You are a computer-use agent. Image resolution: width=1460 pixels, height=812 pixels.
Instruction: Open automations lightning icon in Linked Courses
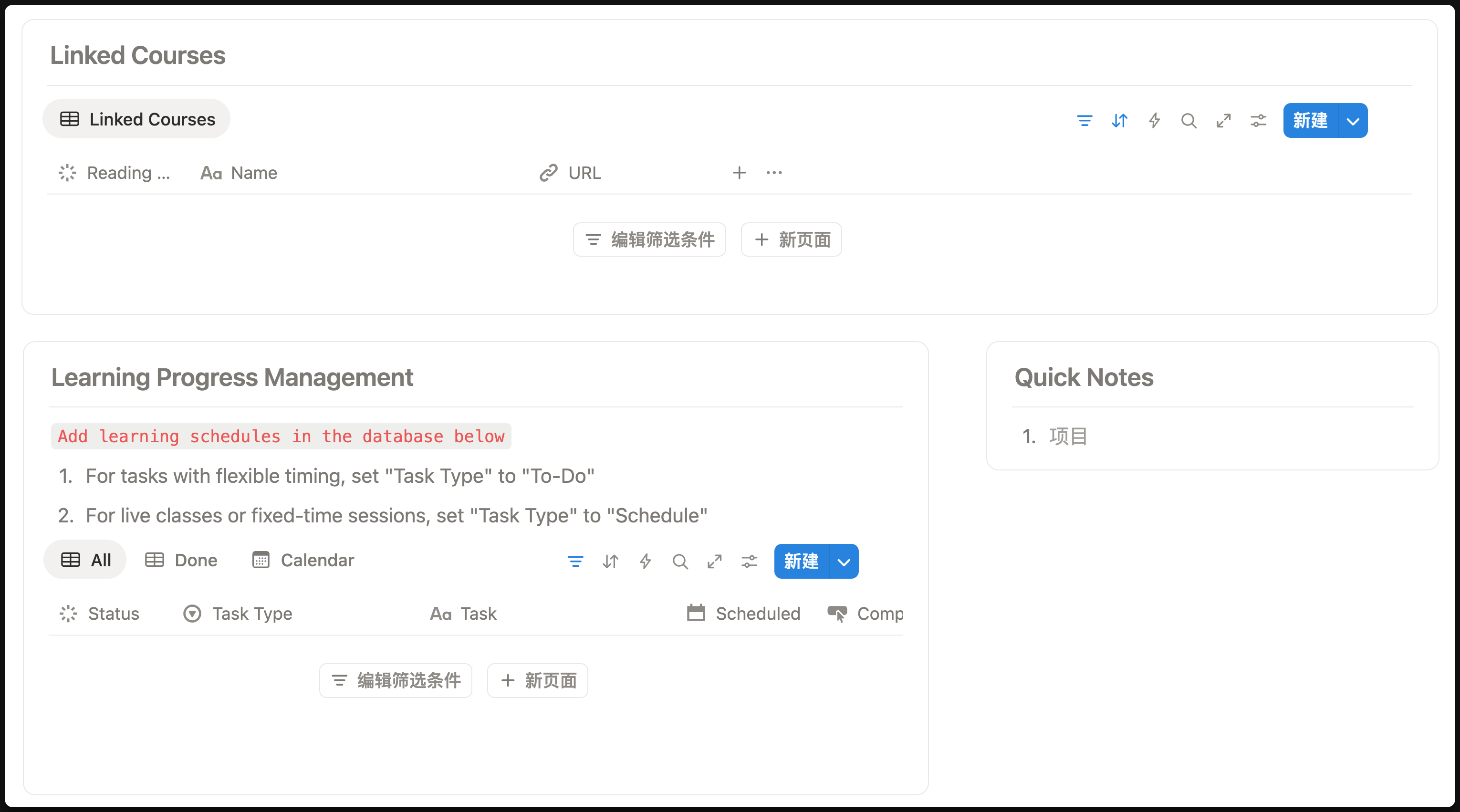(x=1154, y=121)
